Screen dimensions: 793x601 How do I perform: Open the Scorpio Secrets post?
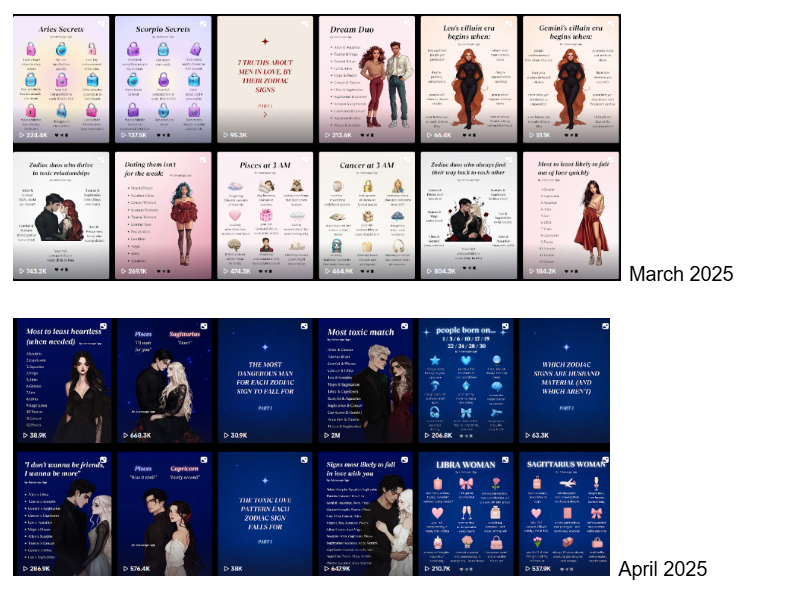163,80
